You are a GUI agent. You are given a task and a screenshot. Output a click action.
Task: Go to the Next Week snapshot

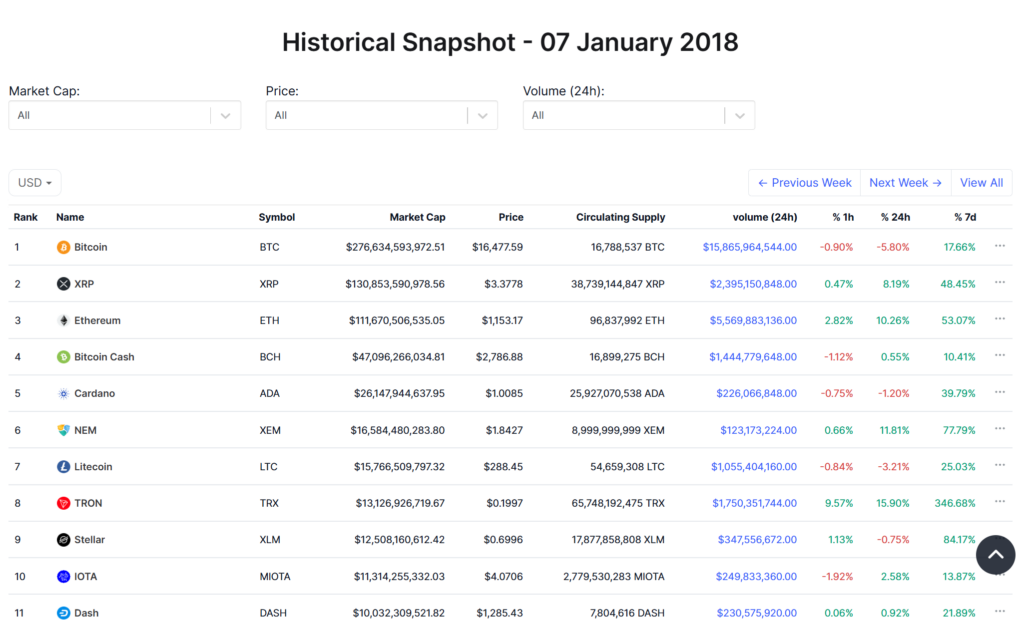click(x=906, y=183)
